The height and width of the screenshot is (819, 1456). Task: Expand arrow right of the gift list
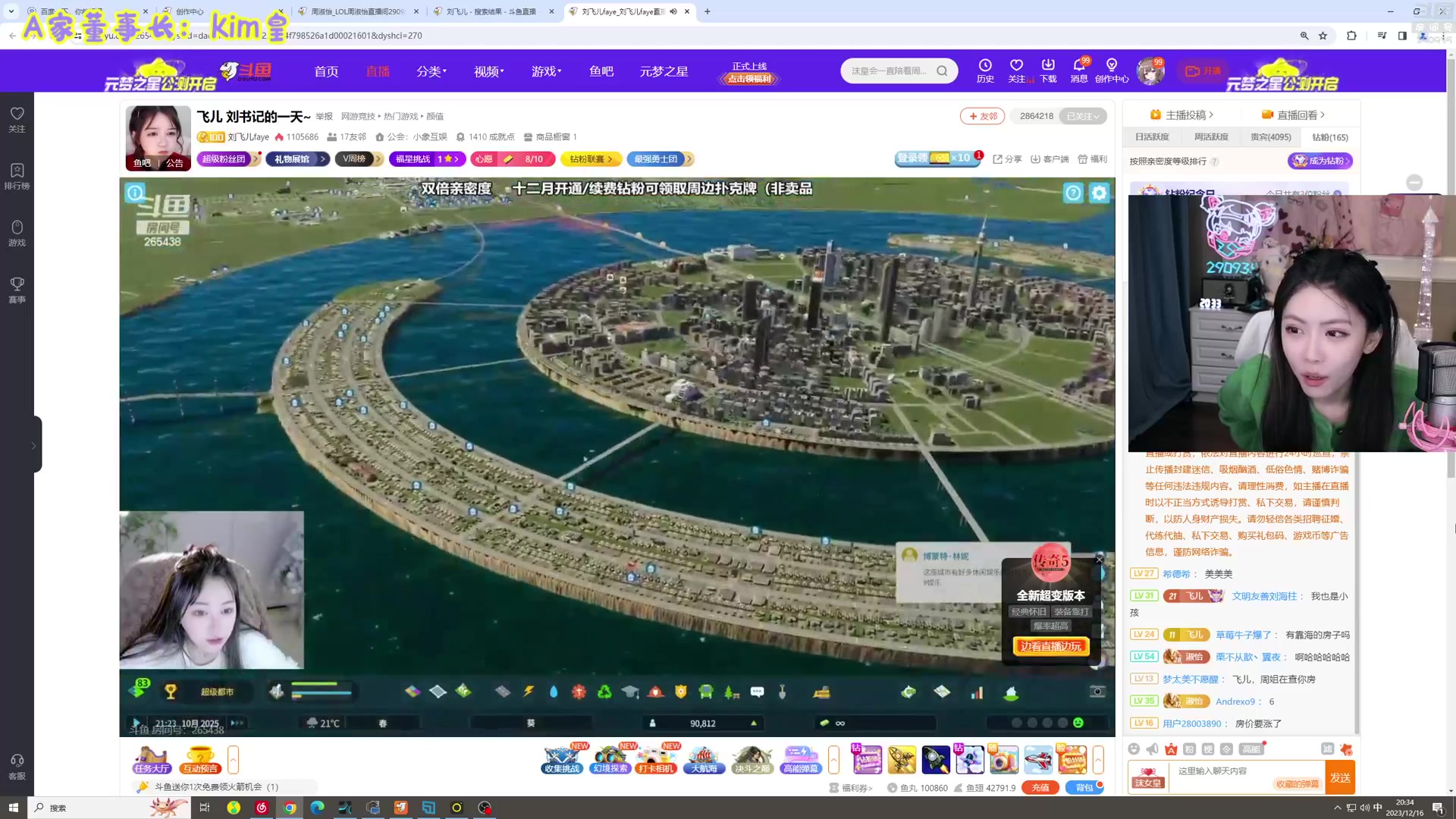(1098, 759)
